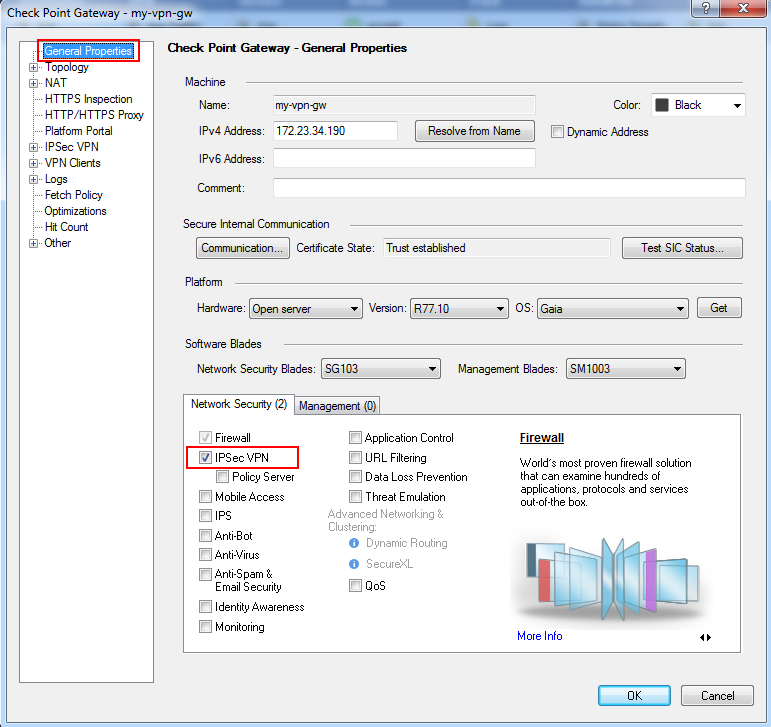
Task: Click the IPv6 Address field
Action: click(404, 158)
